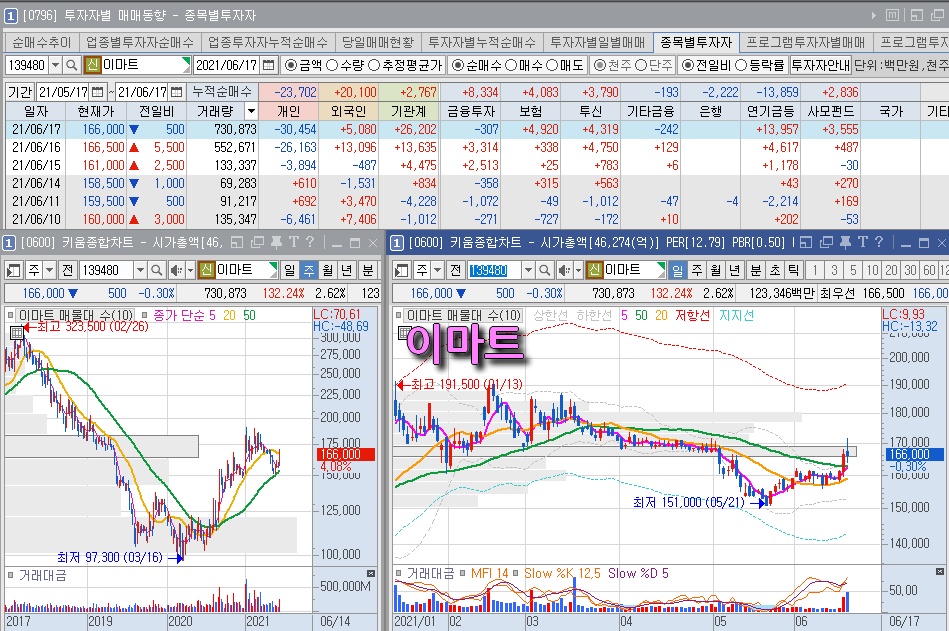Switch to 순매수추이 tab
The width and height of the screenshot is (949, 631).
pyautogui.click(x=41, y=42)
